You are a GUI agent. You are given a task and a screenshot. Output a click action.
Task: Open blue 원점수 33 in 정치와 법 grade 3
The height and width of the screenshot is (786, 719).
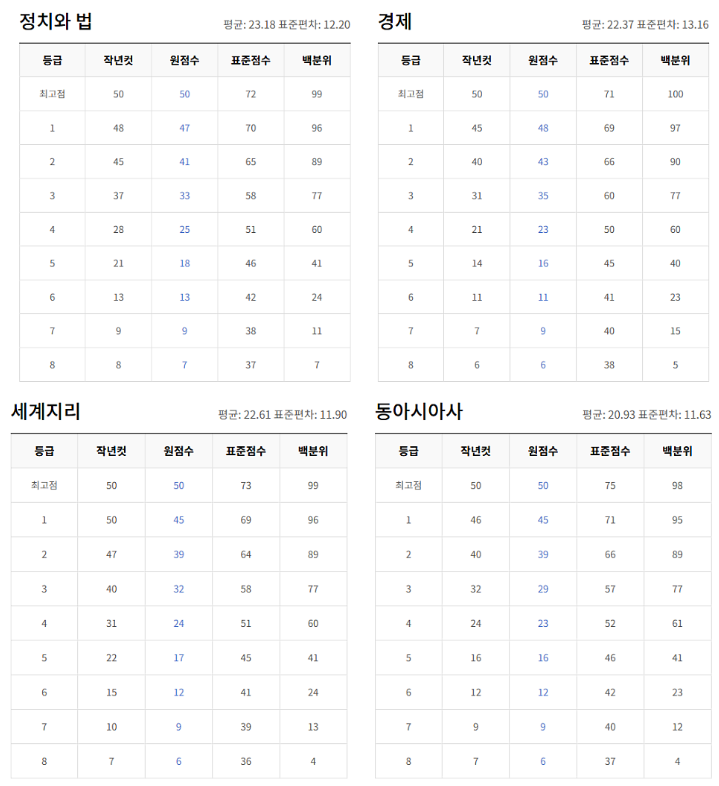[x=185, y=195]
